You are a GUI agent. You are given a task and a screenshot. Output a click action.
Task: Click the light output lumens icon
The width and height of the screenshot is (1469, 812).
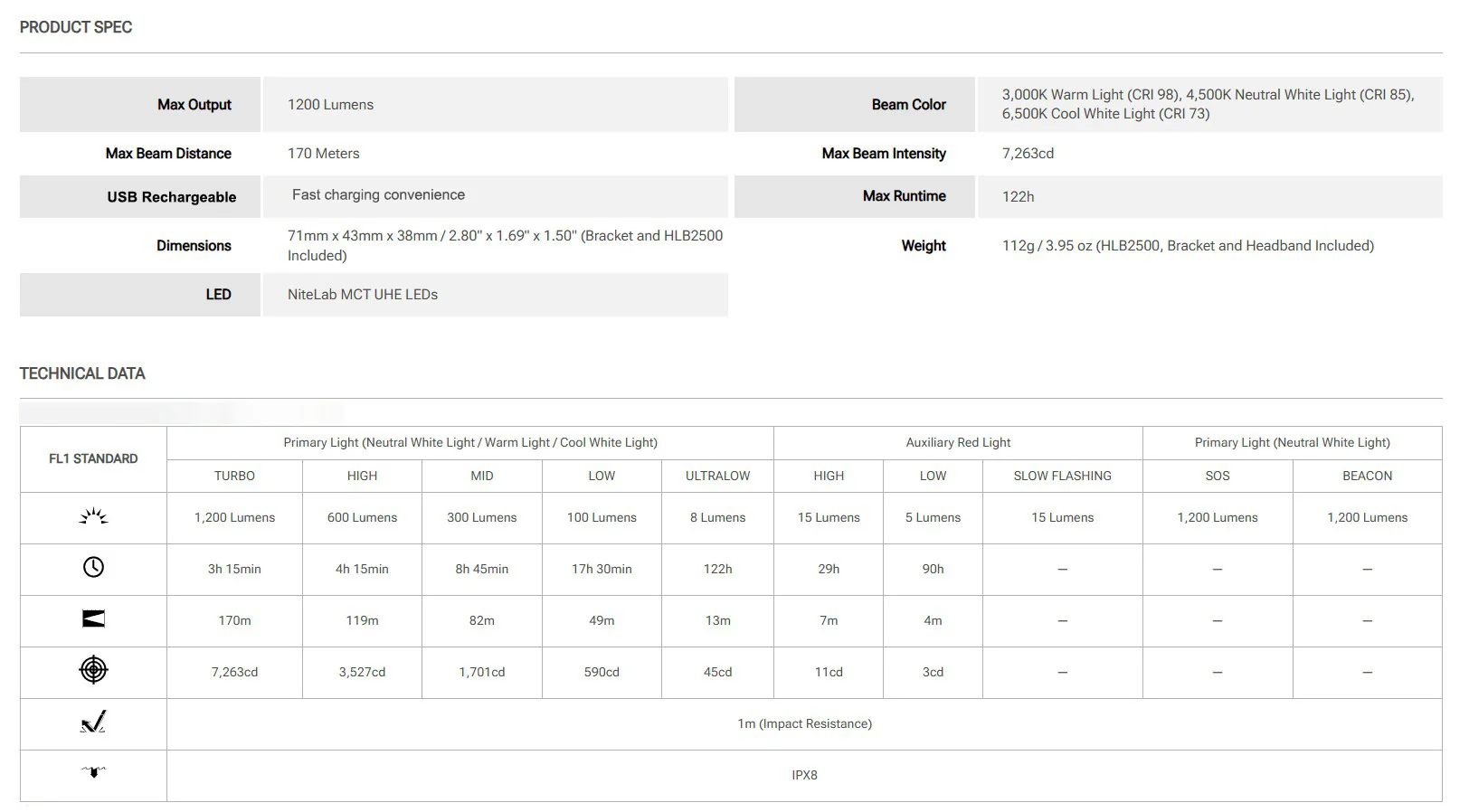[93, 516]
